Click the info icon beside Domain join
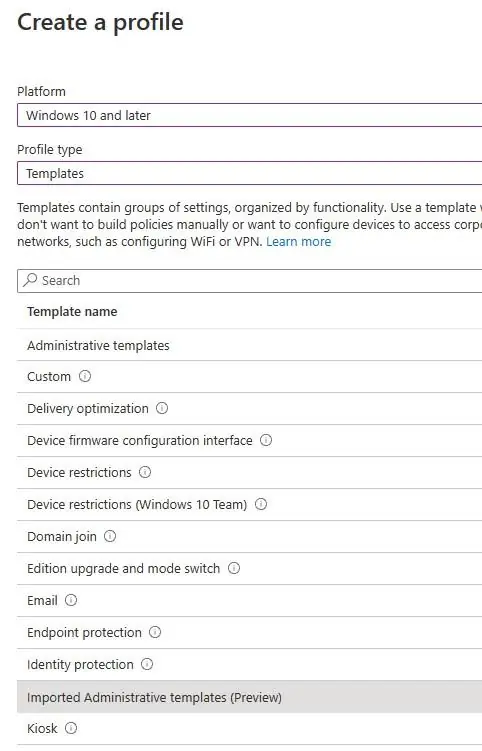 (x=110, y=536)
